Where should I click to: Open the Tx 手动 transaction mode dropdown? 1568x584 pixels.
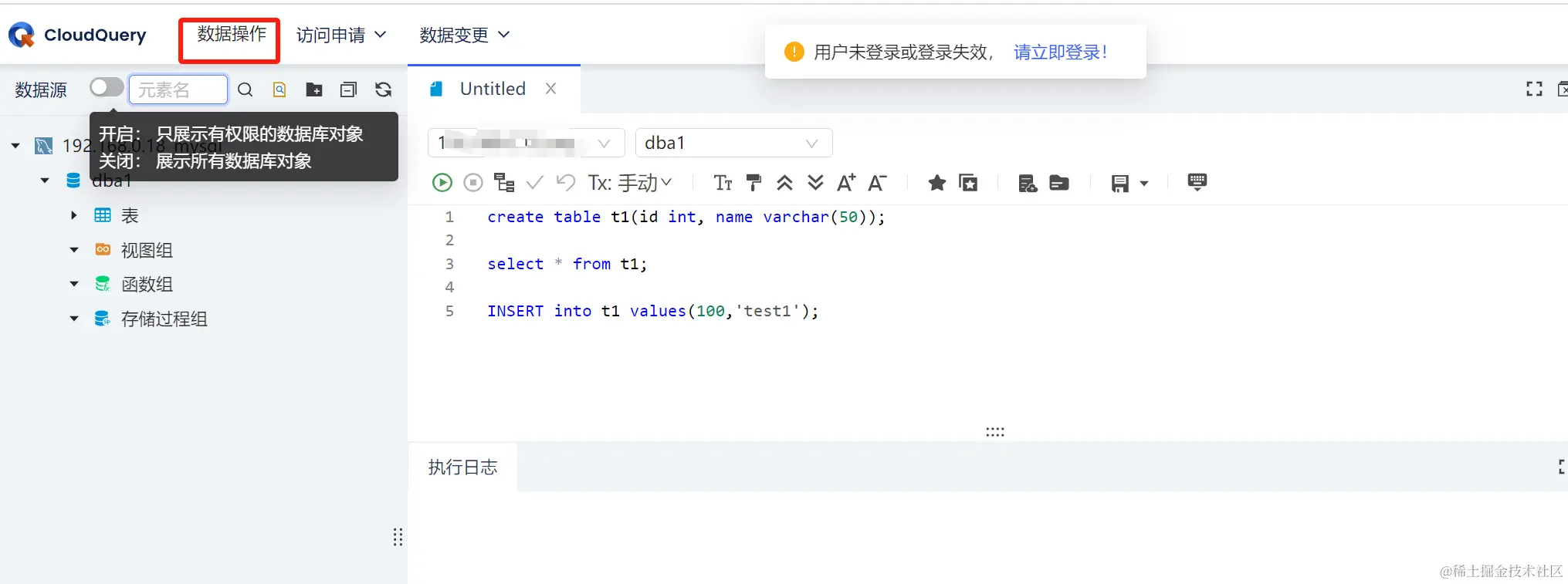pos(630,183)
